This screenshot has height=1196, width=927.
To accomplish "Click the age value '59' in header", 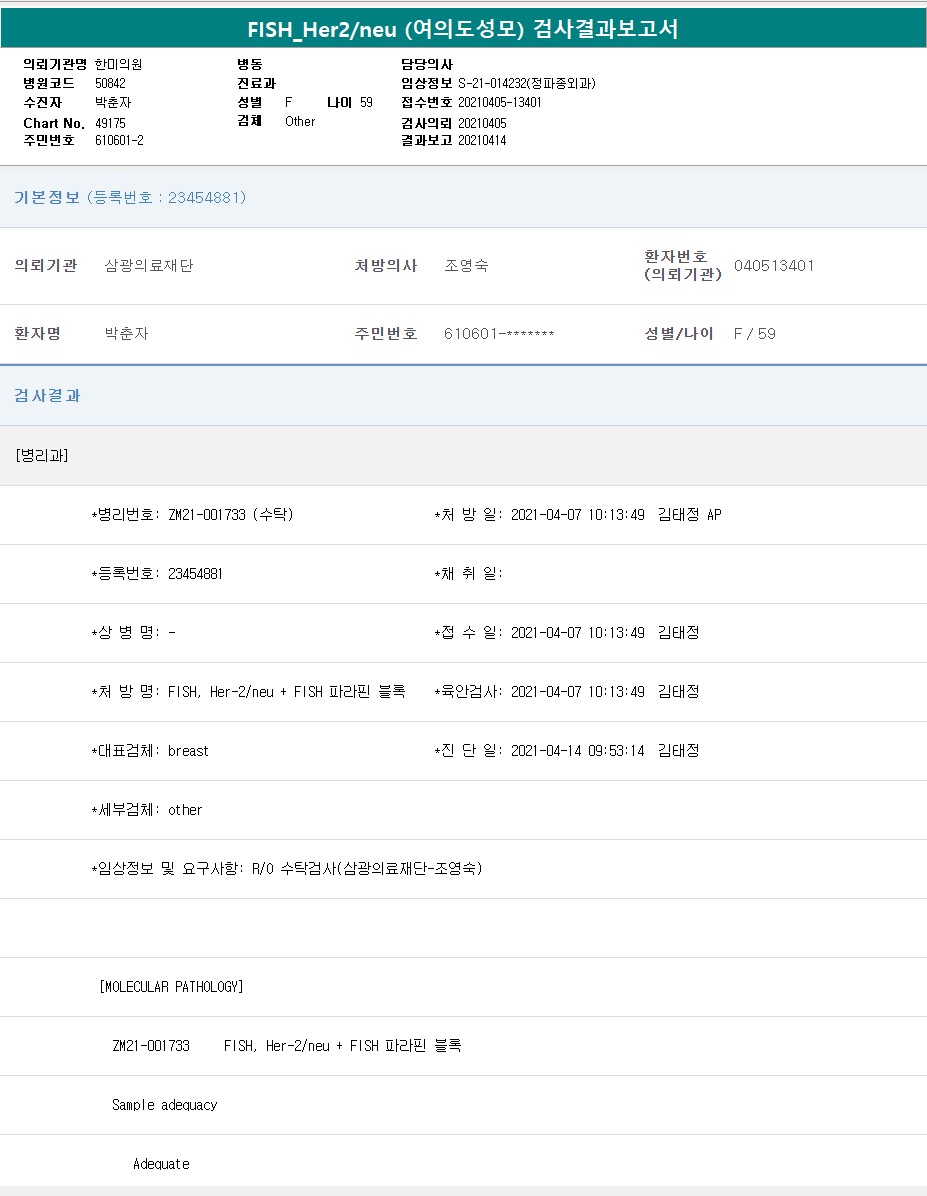I will 366,102.
